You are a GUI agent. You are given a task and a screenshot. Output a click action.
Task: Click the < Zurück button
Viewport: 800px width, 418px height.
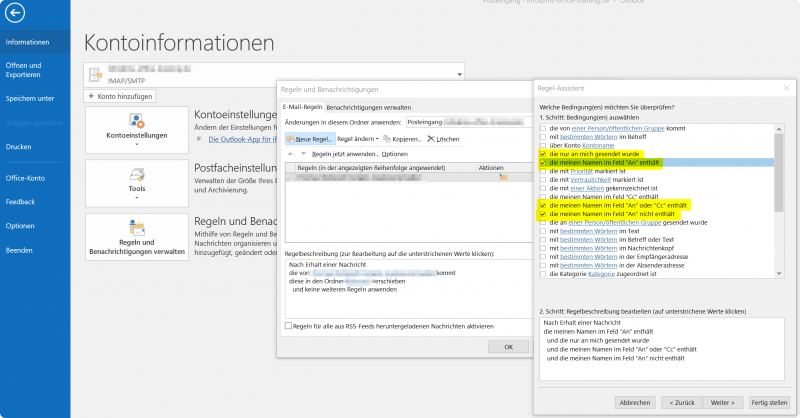(682, 403)
